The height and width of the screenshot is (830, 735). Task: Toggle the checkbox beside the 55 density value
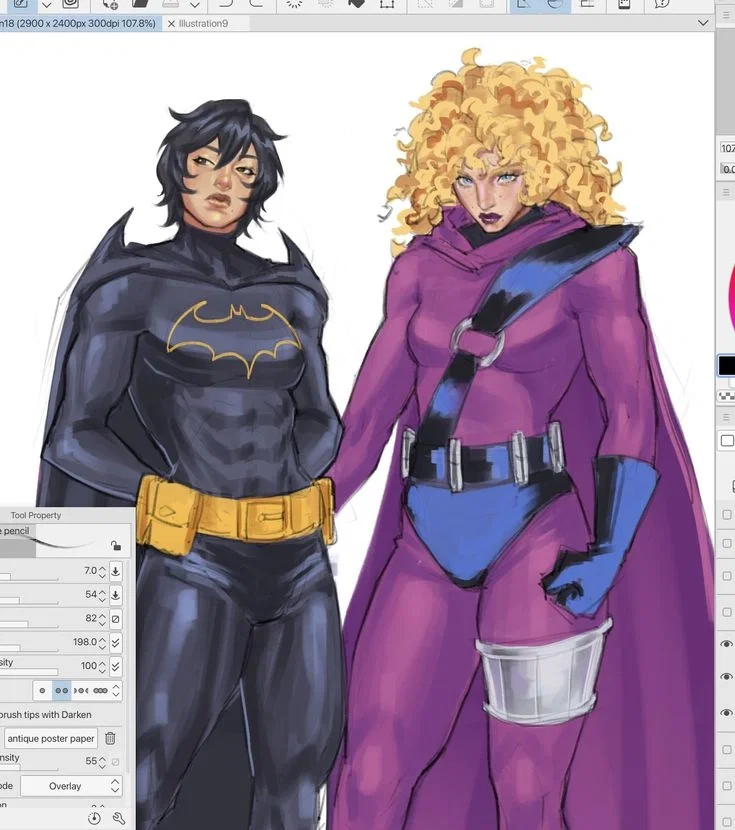coord(115,762)
